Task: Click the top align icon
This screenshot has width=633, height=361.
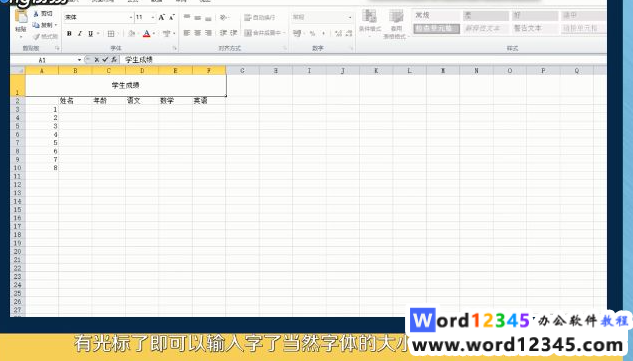Action: [187, 17]
